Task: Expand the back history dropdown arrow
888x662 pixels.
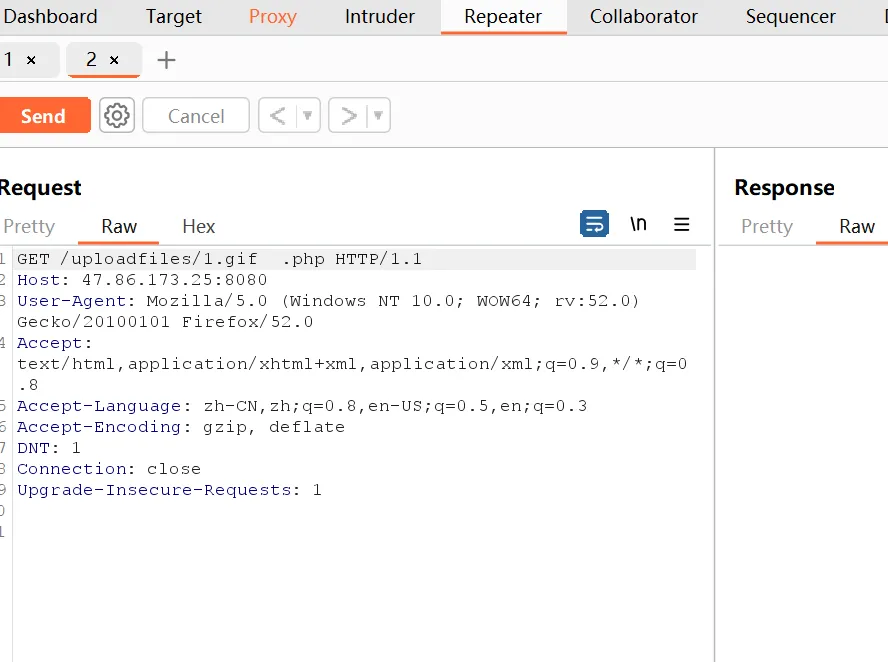Action: click(308, 116)
